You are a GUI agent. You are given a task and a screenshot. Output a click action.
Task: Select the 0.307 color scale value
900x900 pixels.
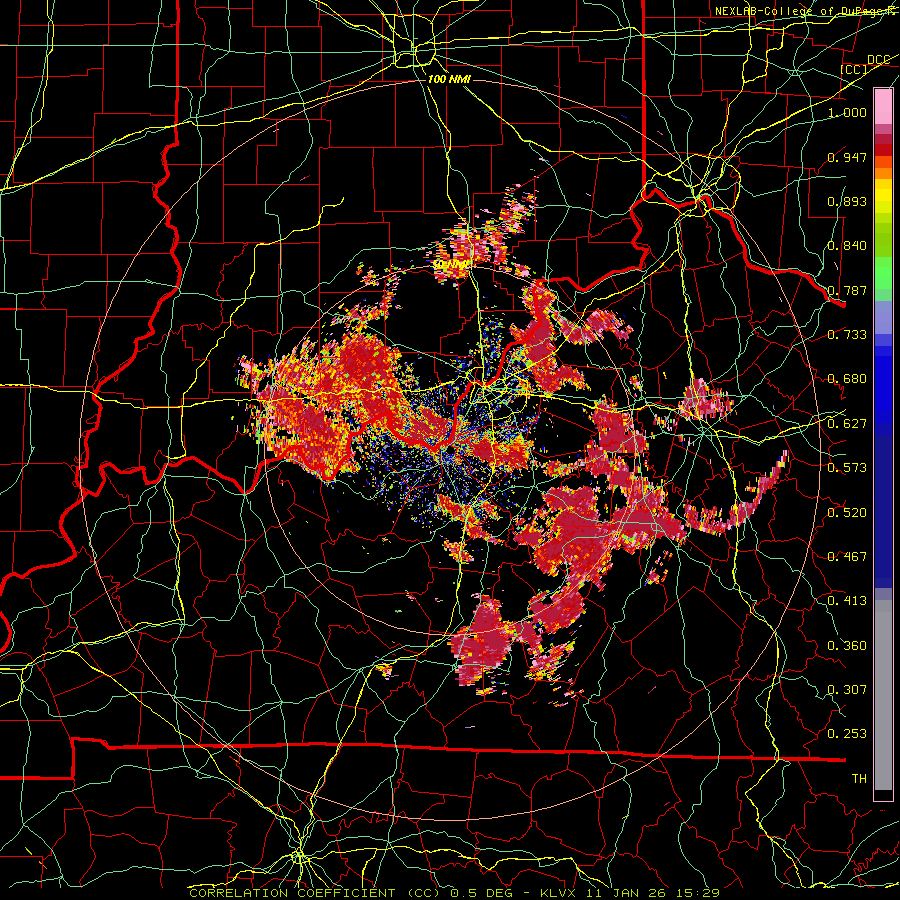[x=847, y=689]
